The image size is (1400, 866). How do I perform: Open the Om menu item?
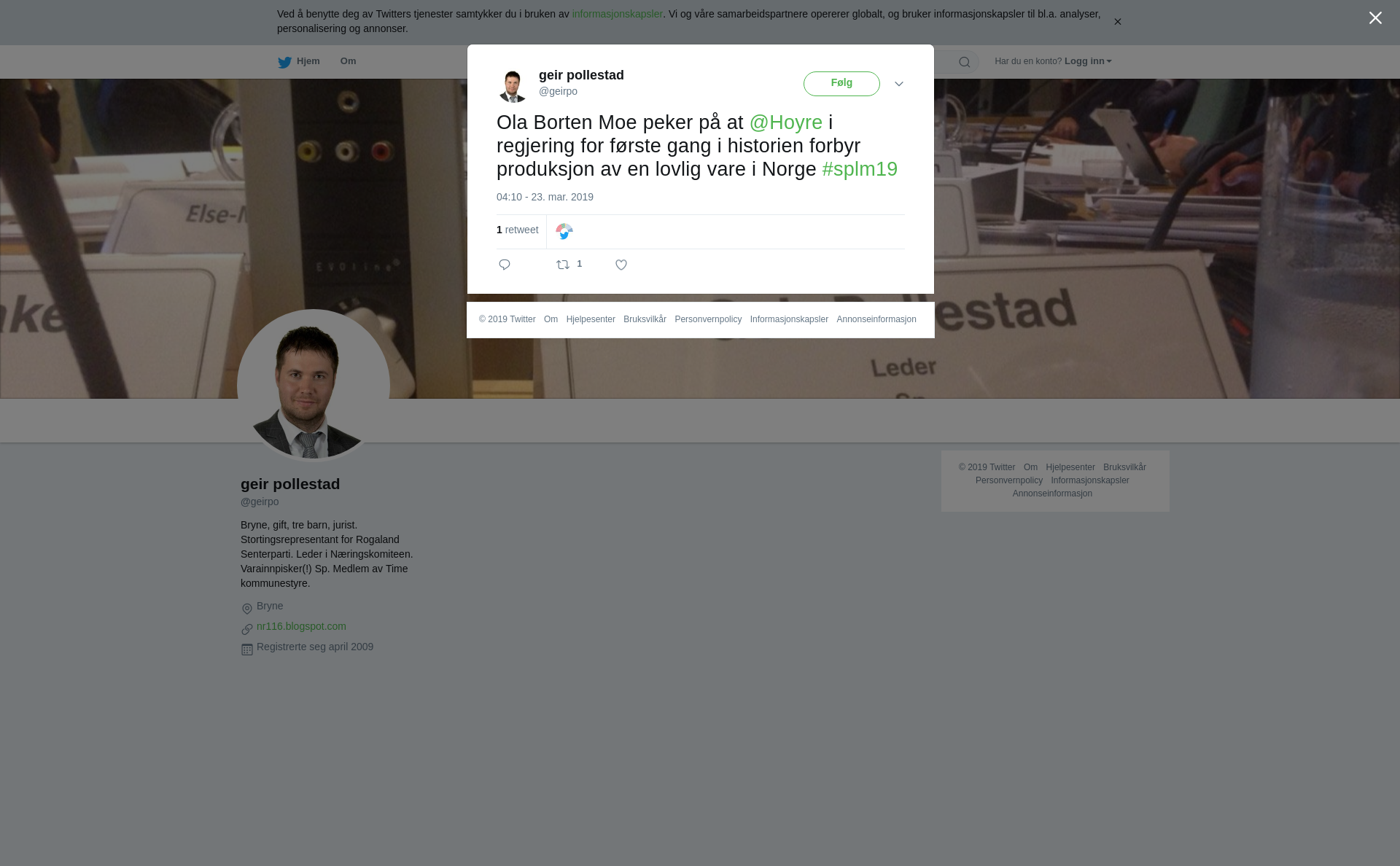click(348, 61)
